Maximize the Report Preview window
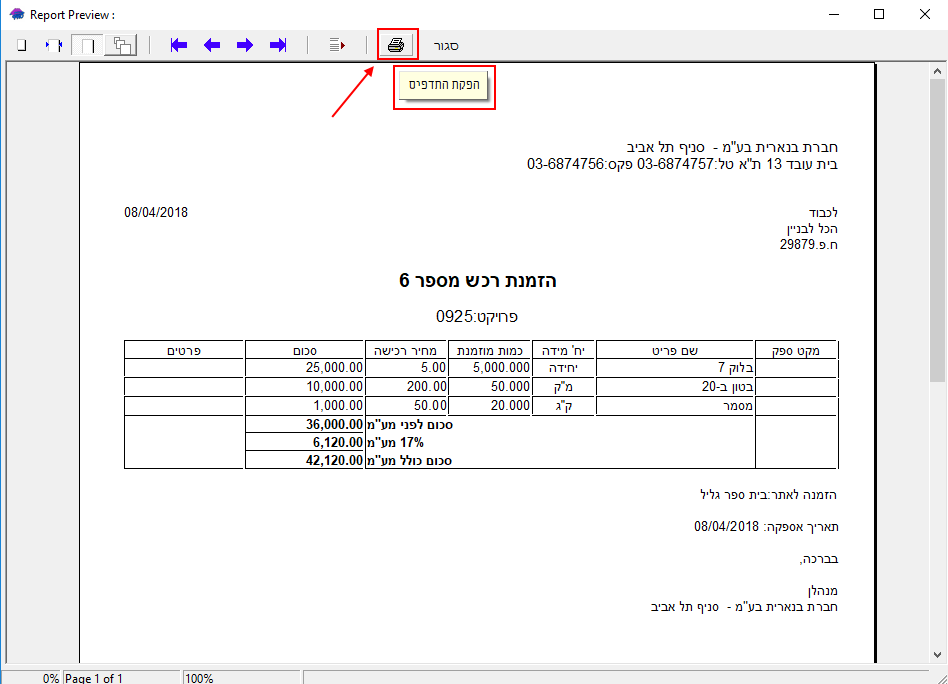The height and width of the screenshot is (684, 948). coord(879,14)
